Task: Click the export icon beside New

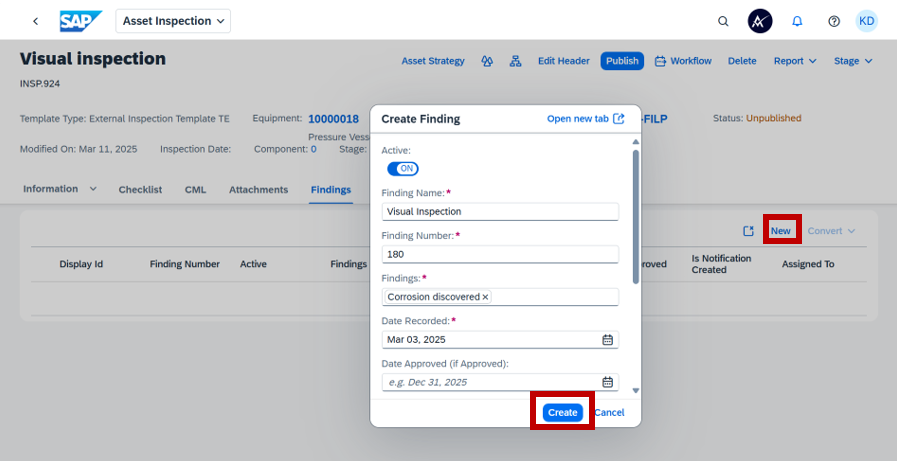Action: [748, 231]
